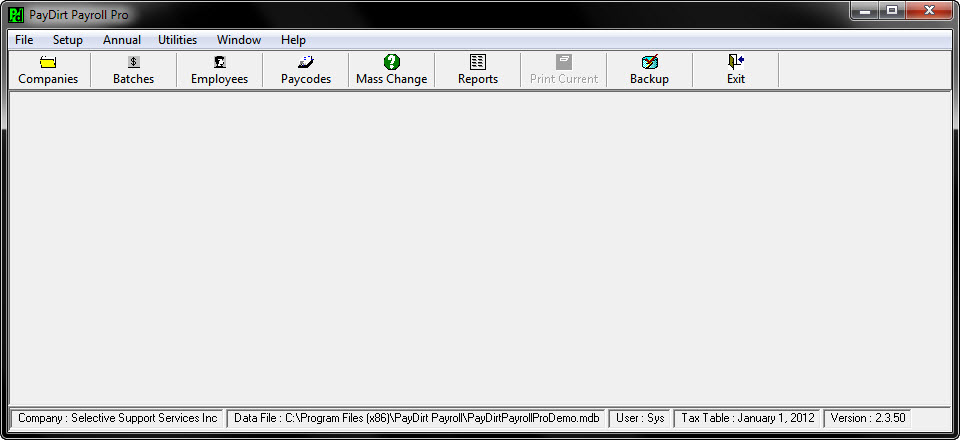960x440 pixels.
Task: Expand the Annual menu
Action: [x=121, y=40]
